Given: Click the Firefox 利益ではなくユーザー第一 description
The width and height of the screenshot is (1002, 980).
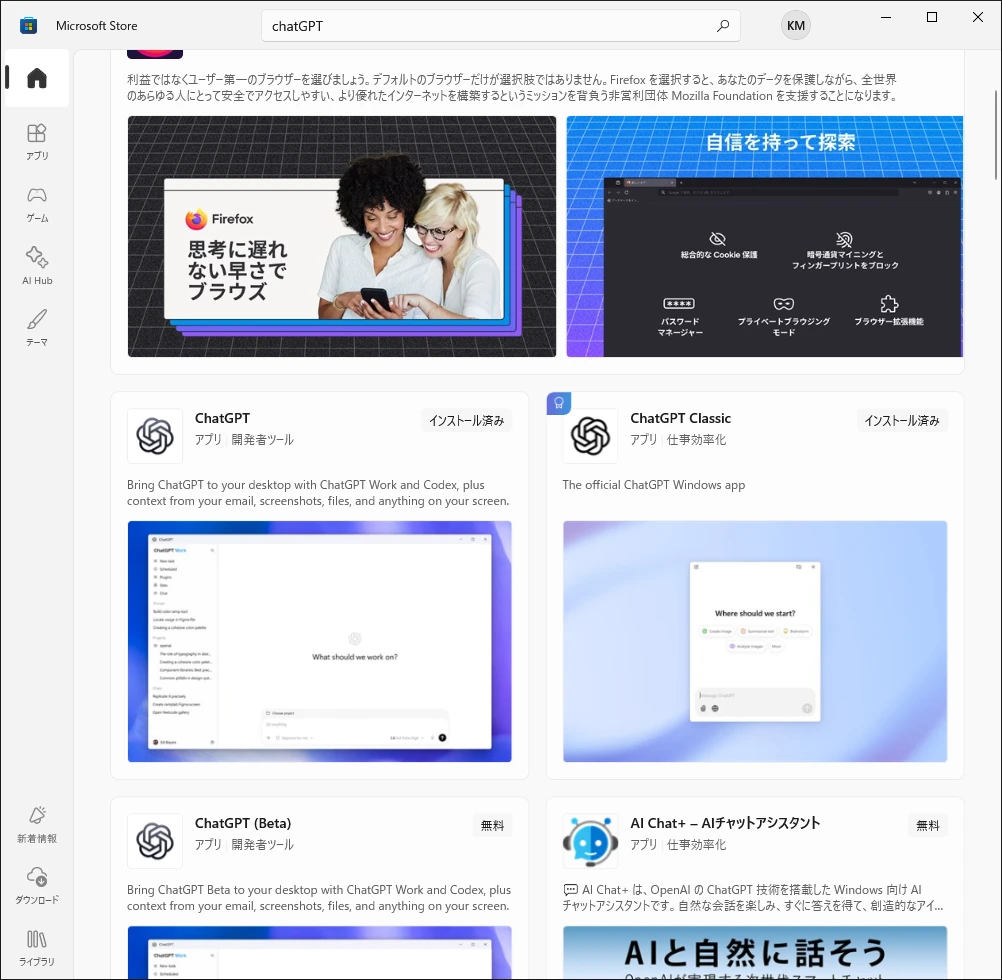Looking at the screenshot, I should point(513,88).
